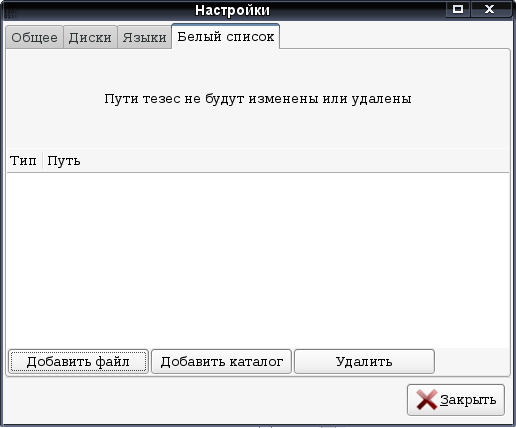The height and width of the screenshot is (428, 516).
Task: Close settings with the Закрыть button
Action: 456,400
